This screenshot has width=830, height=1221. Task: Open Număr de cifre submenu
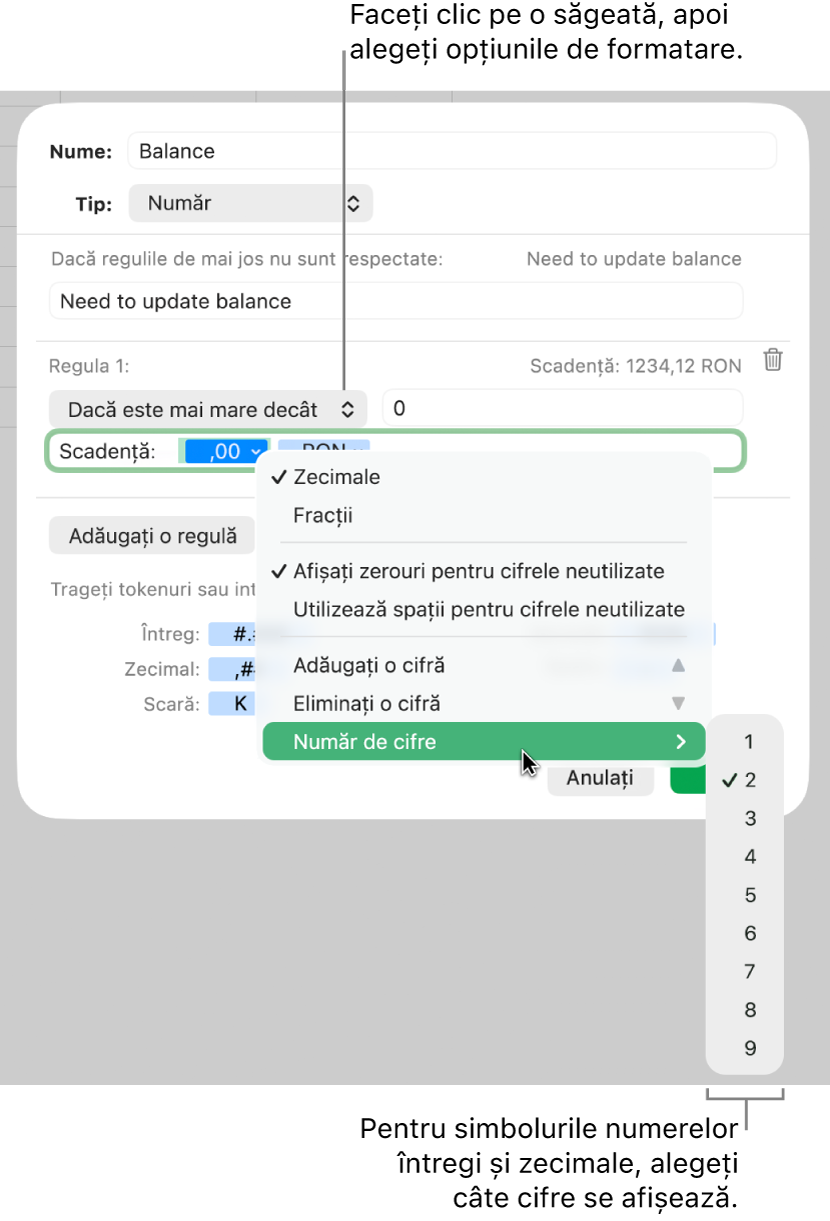[484, 742]
